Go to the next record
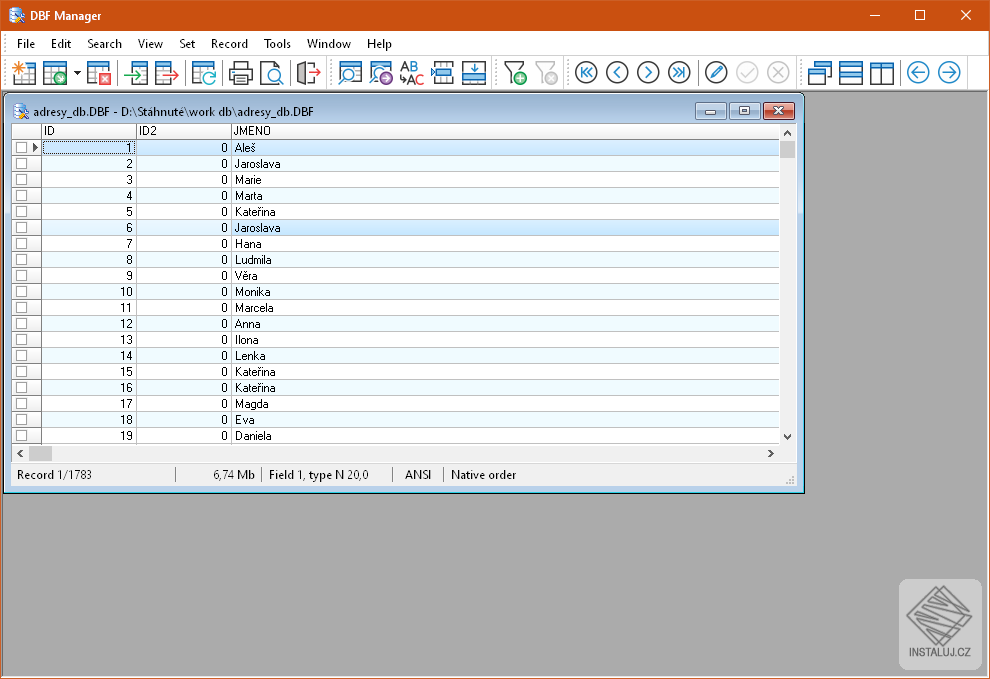 coord(648,72)
